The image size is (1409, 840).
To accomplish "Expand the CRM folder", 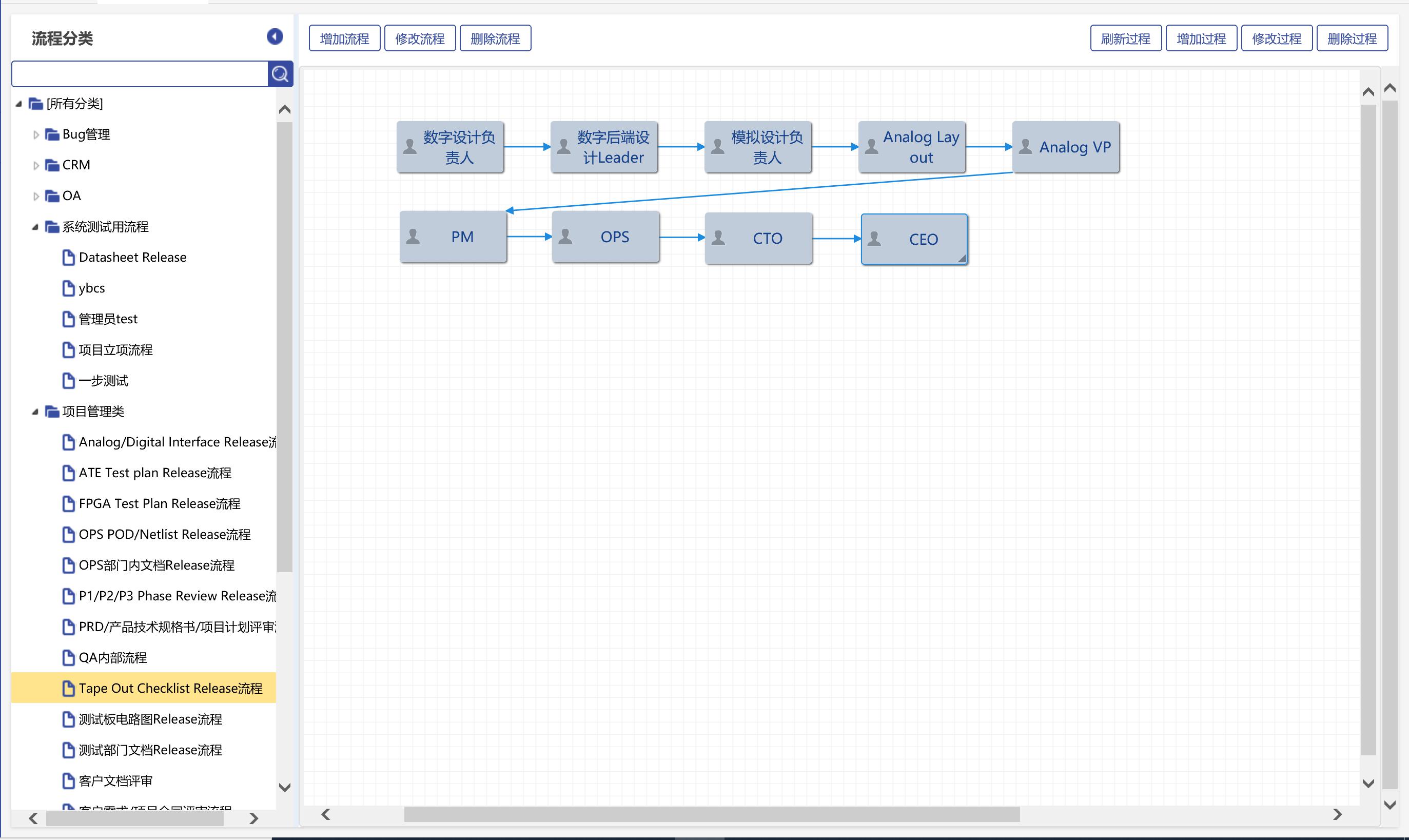I will [35, 165].
